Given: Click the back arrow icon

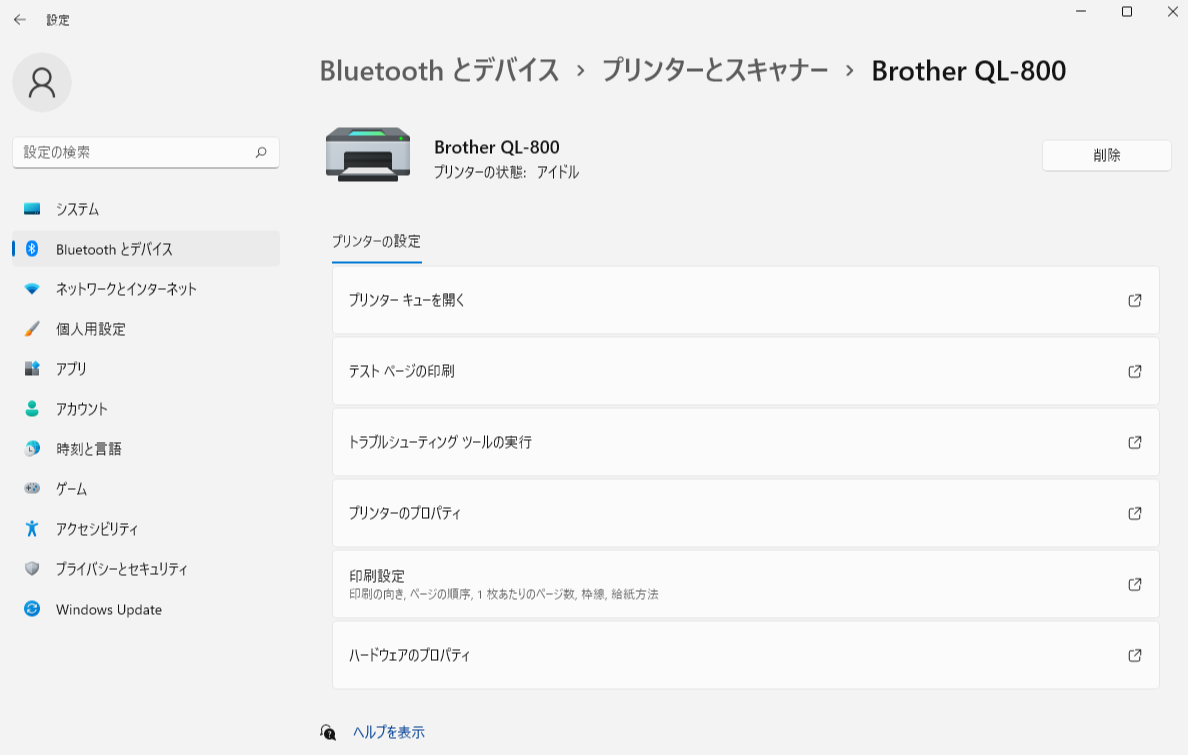Looking at the screenshot, I should [x=20, y=20].
